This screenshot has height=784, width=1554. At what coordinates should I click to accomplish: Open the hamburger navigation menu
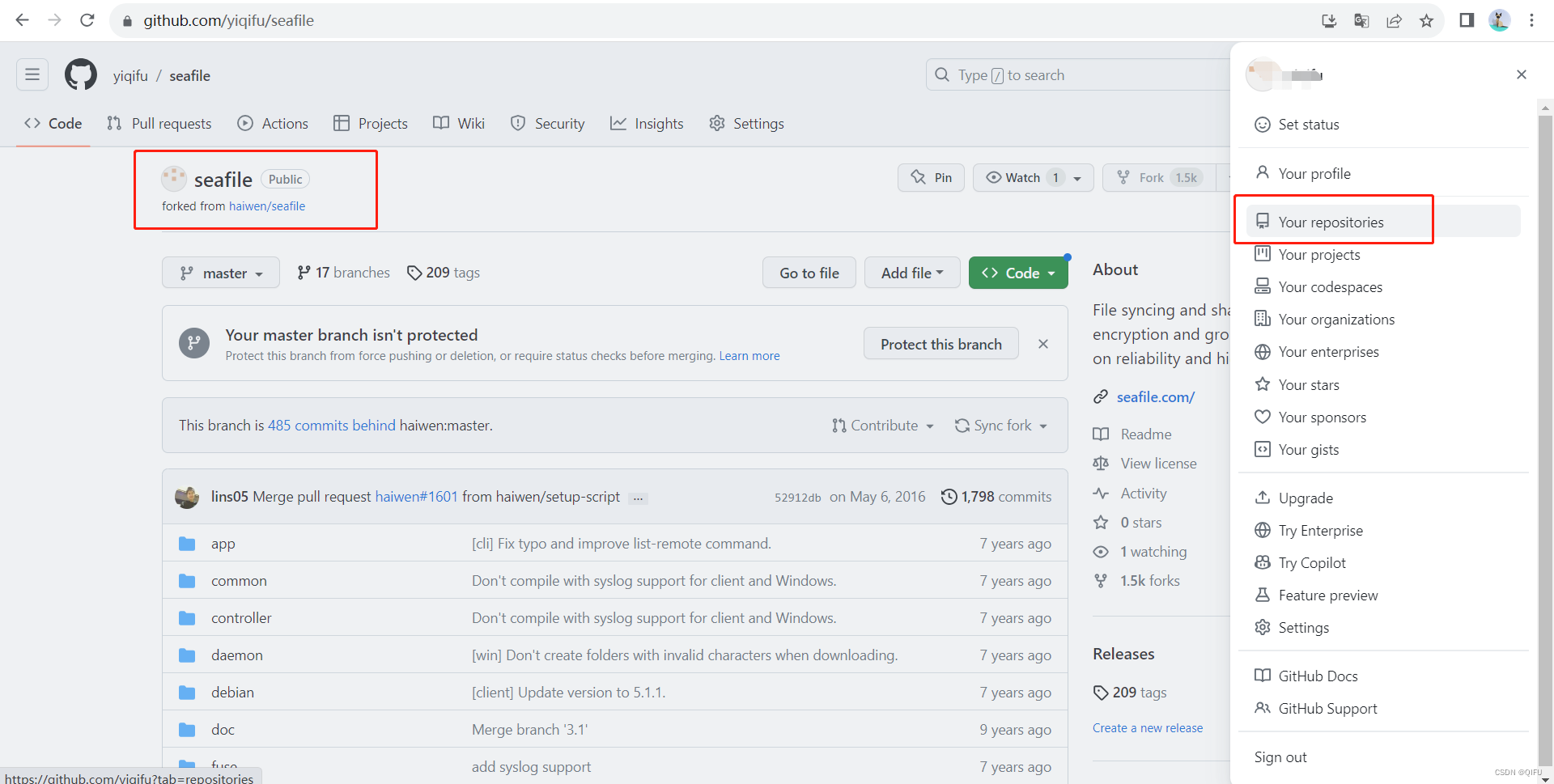pos(32,74)
